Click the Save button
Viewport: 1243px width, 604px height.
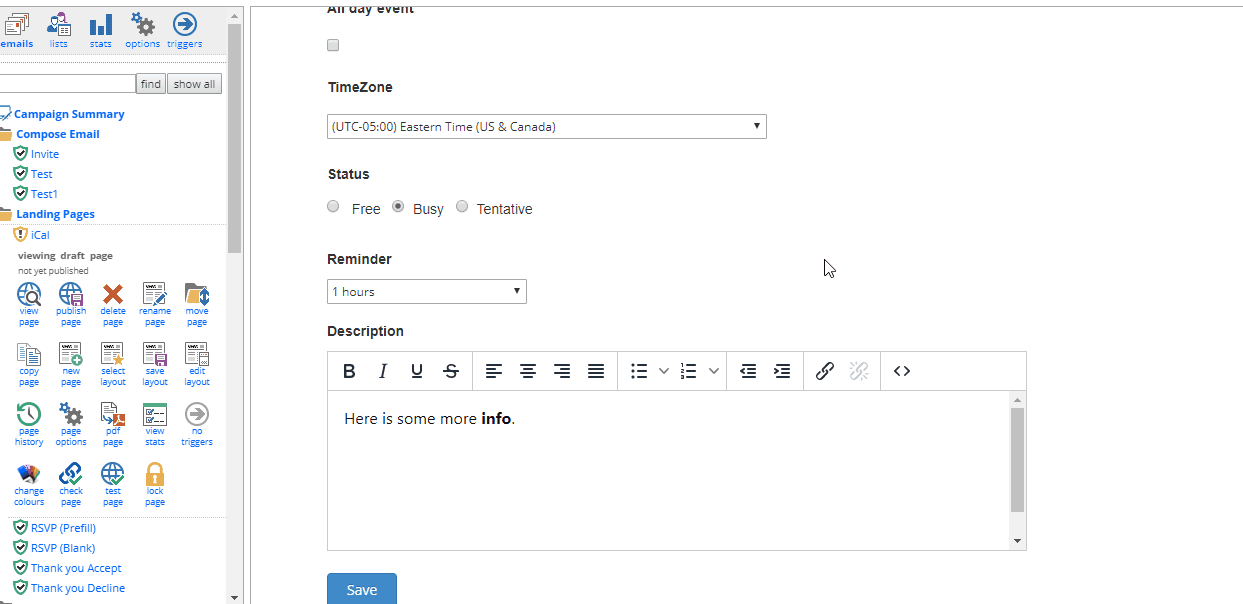(362, 590)
